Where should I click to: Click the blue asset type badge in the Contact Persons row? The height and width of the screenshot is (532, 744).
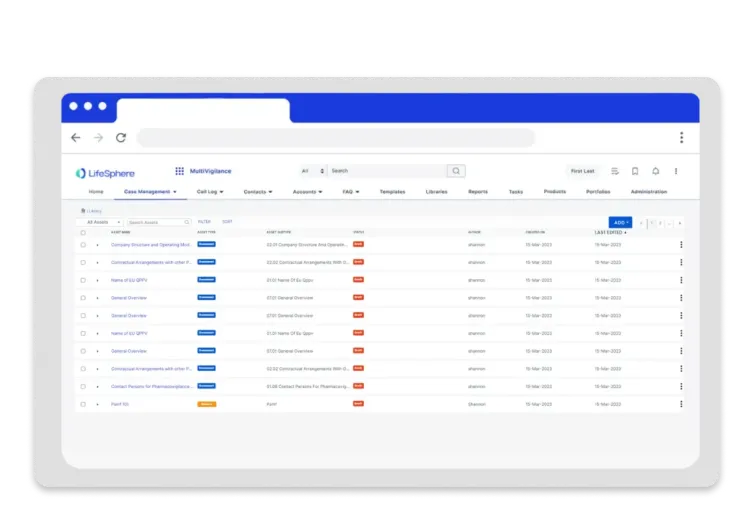206,386
